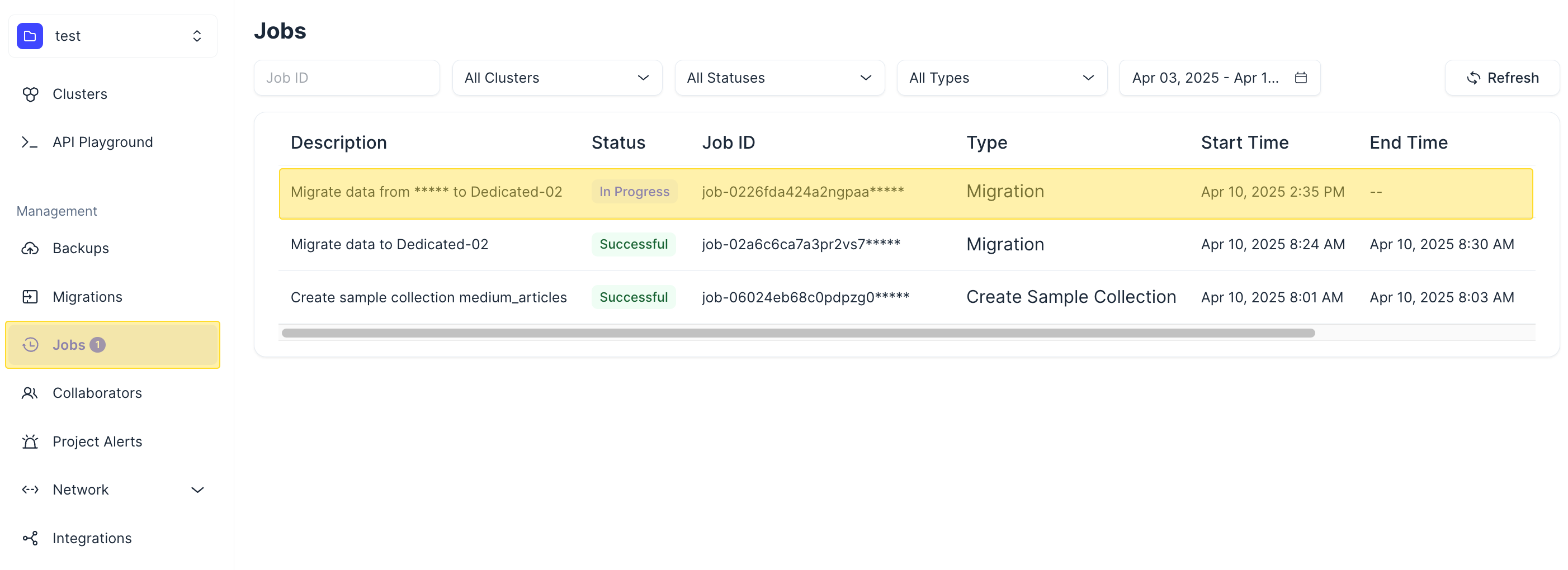Click the Collaborators people icon
Viewport: 1568px width, 570px height.
click(30, 393)
